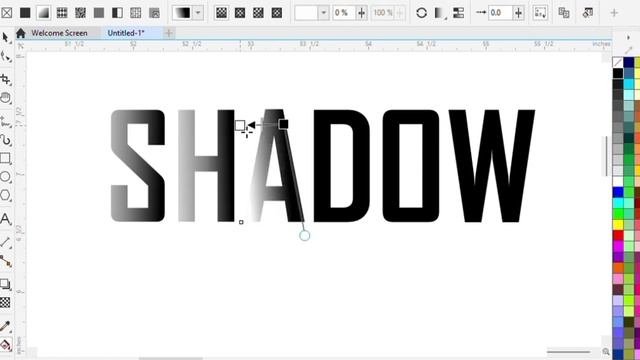Click the 100 % node position field
640x360 pixels.
coord(383,13)
